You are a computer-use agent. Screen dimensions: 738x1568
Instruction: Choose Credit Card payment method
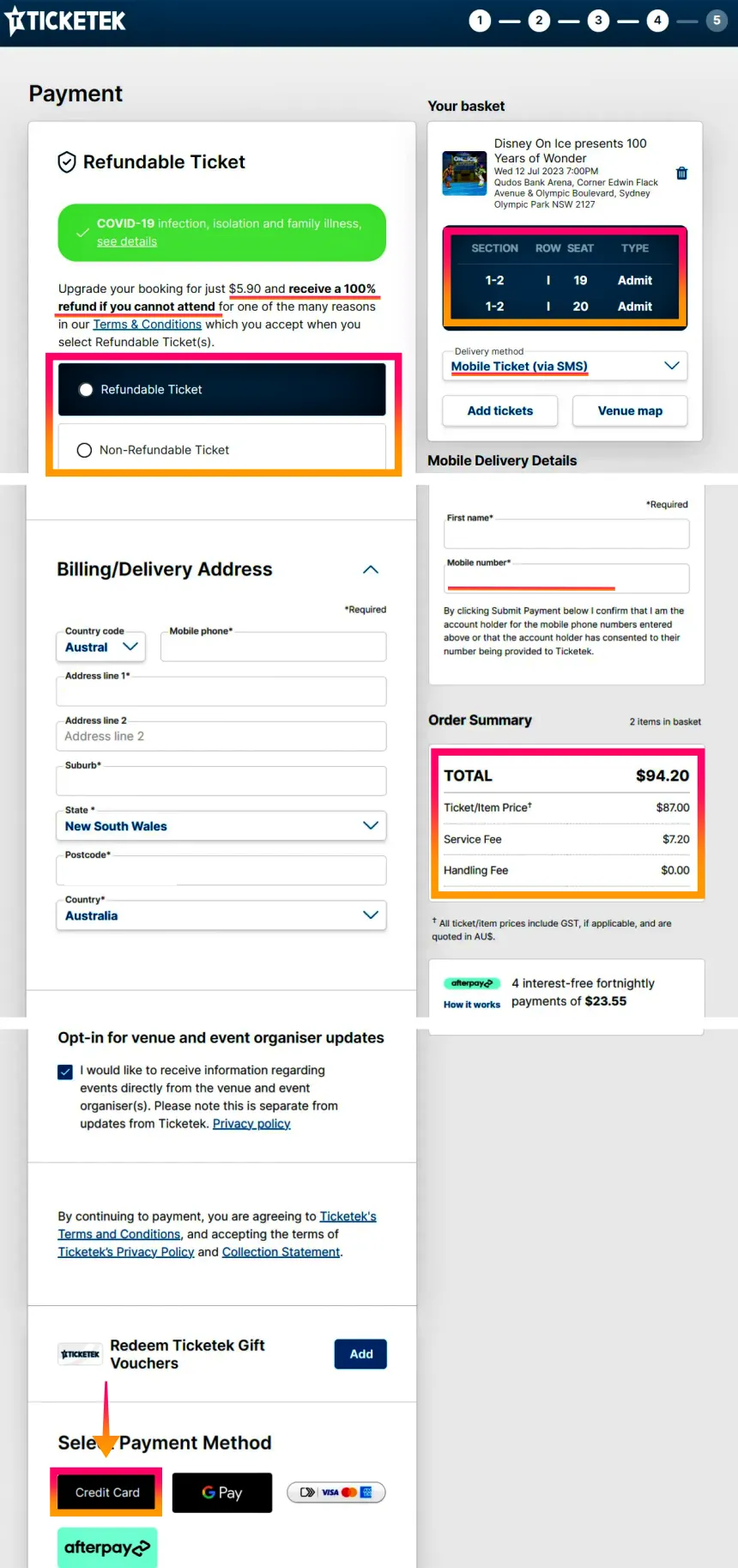[107, 1492]
